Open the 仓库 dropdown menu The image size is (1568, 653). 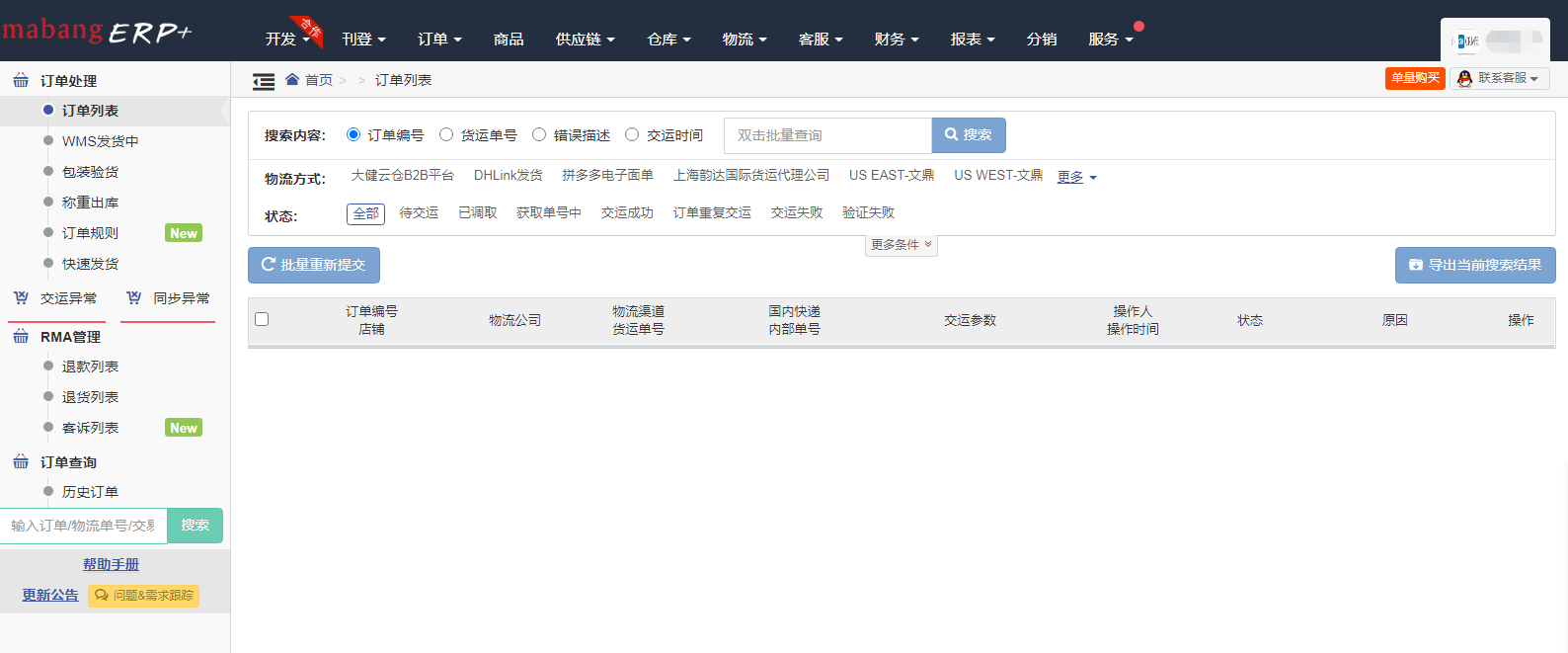click(668, 39)
